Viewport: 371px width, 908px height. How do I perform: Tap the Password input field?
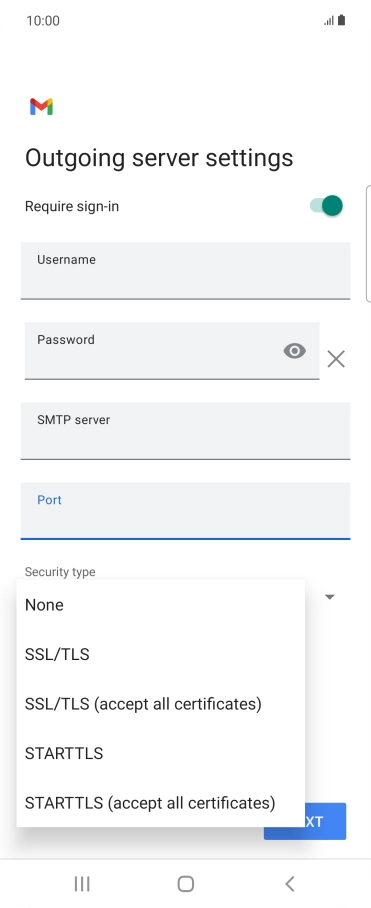[172, 351]
